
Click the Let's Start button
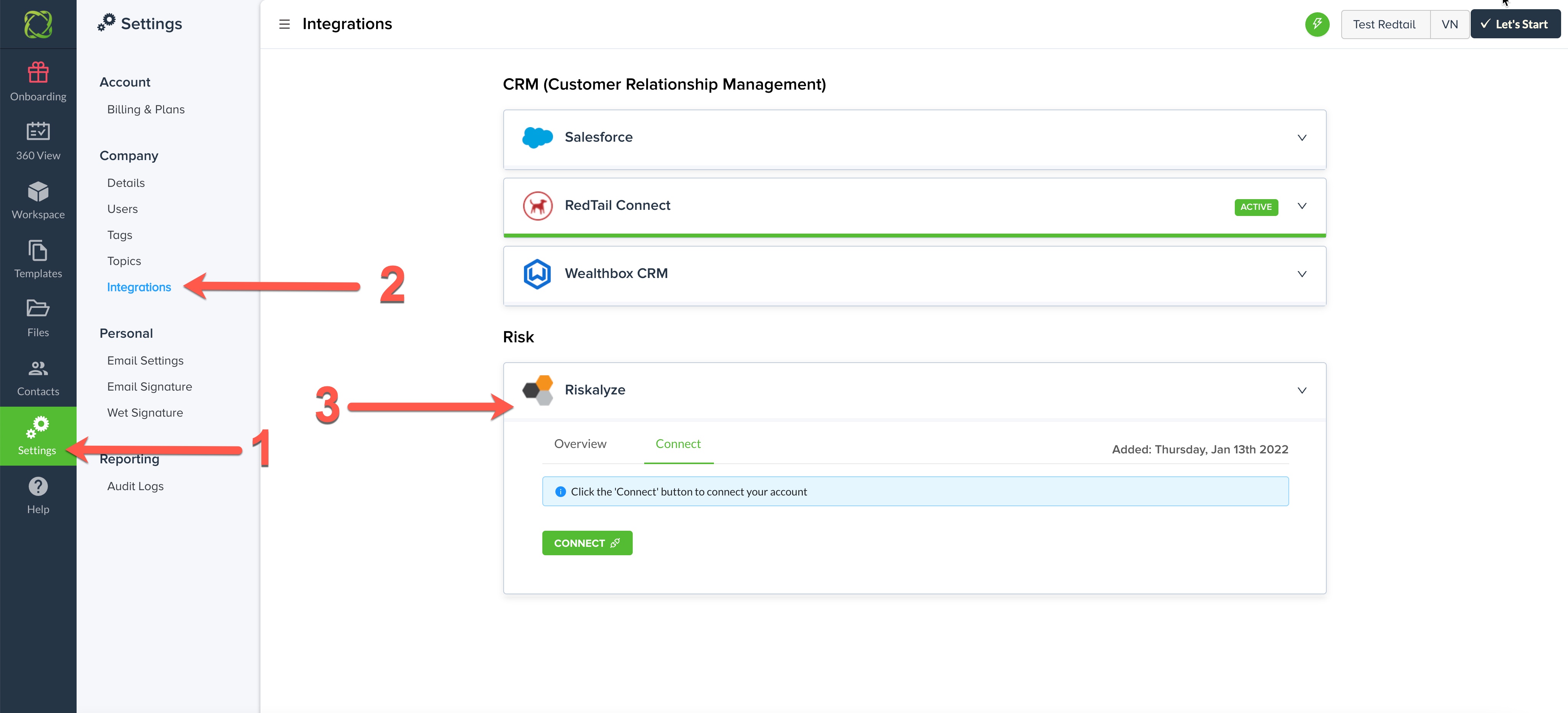tap(1514, 25)
